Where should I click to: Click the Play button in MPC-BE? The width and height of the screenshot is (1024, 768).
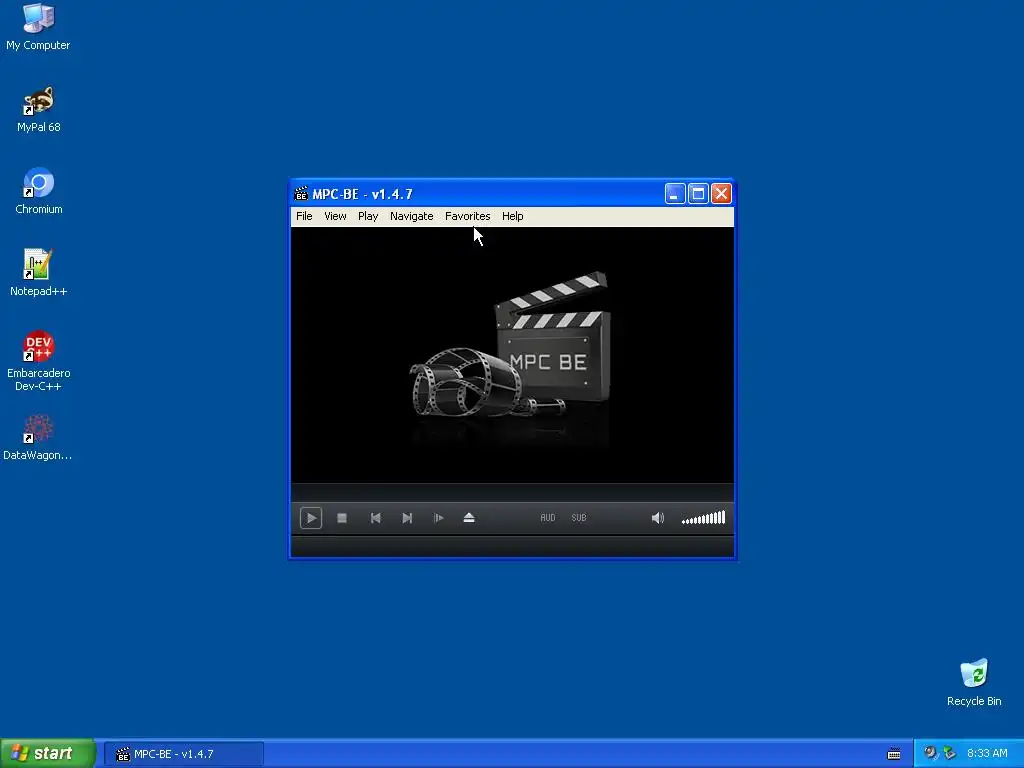click(311, 518)
